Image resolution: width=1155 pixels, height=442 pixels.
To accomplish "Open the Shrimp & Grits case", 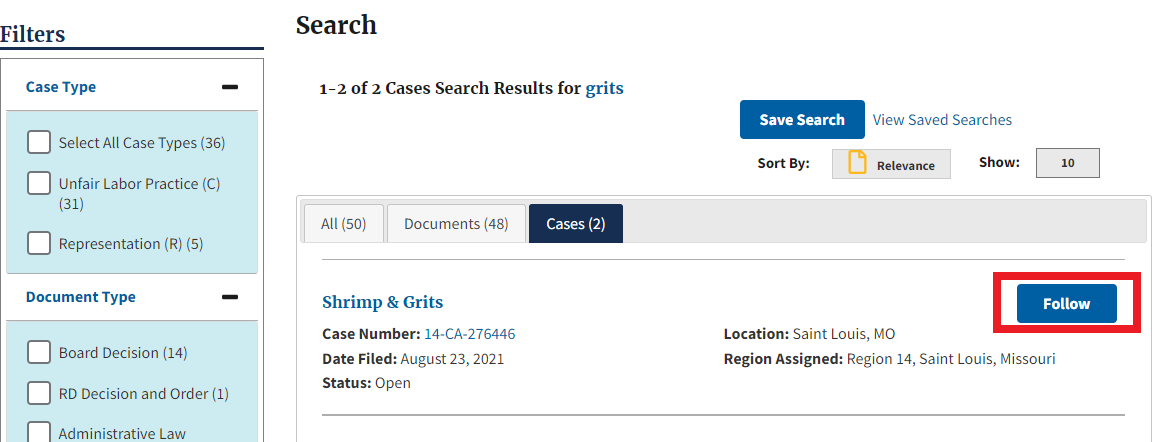I will click(x=382, y=302).
